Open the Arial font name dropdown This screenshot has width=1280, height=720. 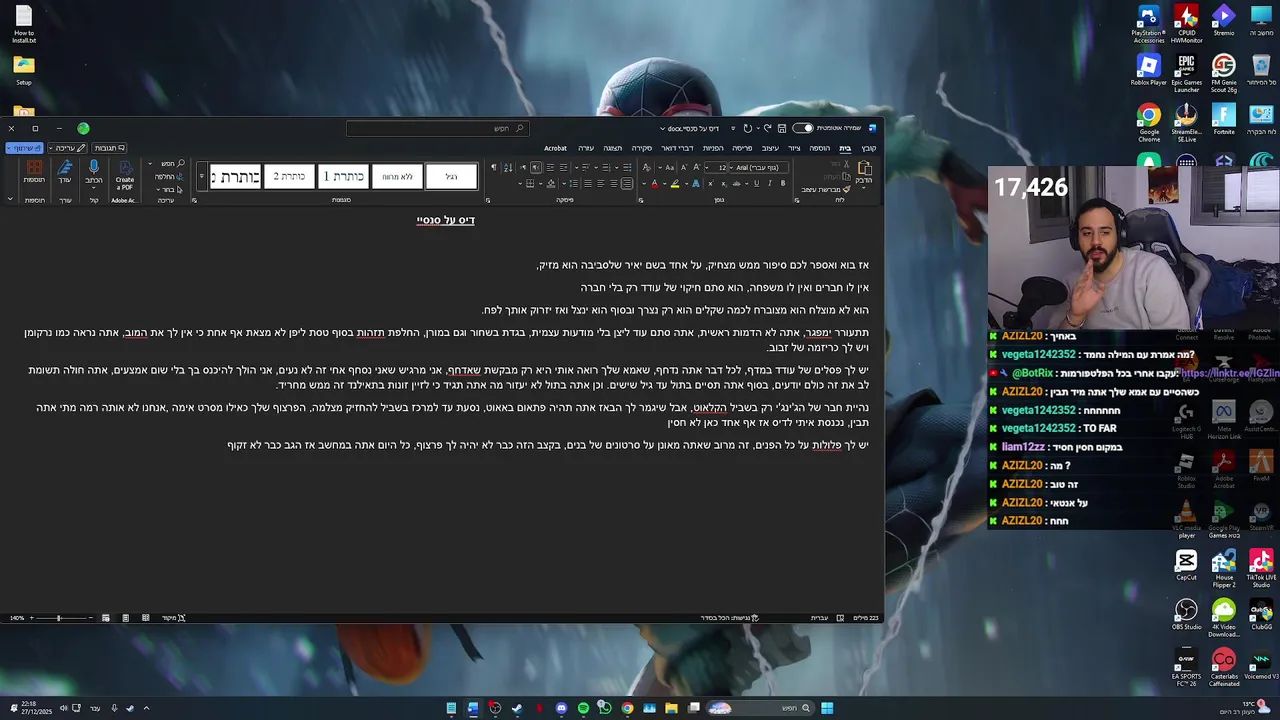pos(730,168)
